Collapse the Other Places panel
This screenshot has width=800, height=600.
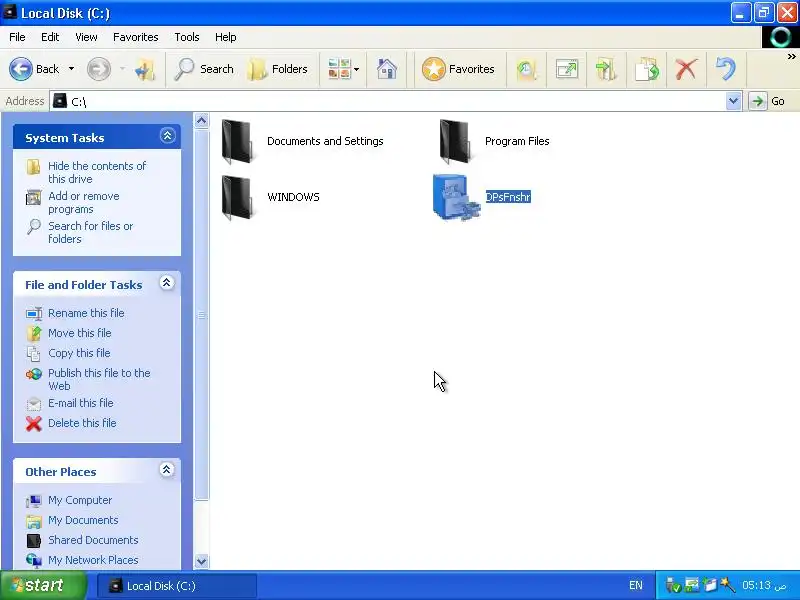(166, 469)
